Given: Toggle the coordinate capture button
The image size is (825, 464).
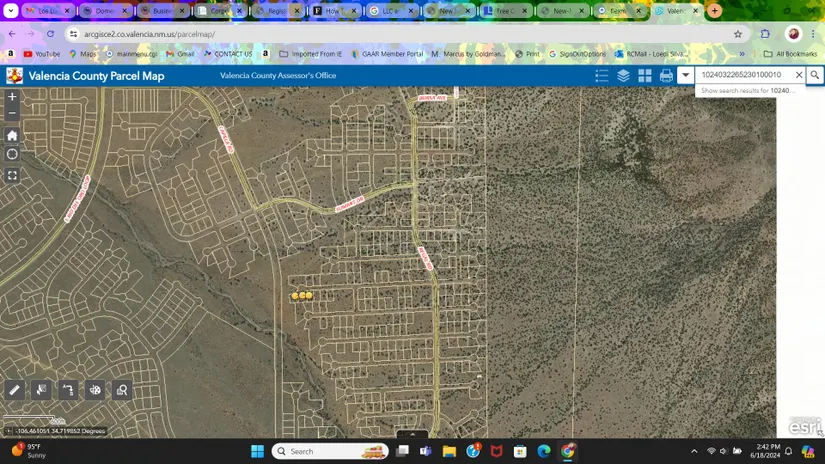Looking at the screenshot, I should [x=9, y=431].
